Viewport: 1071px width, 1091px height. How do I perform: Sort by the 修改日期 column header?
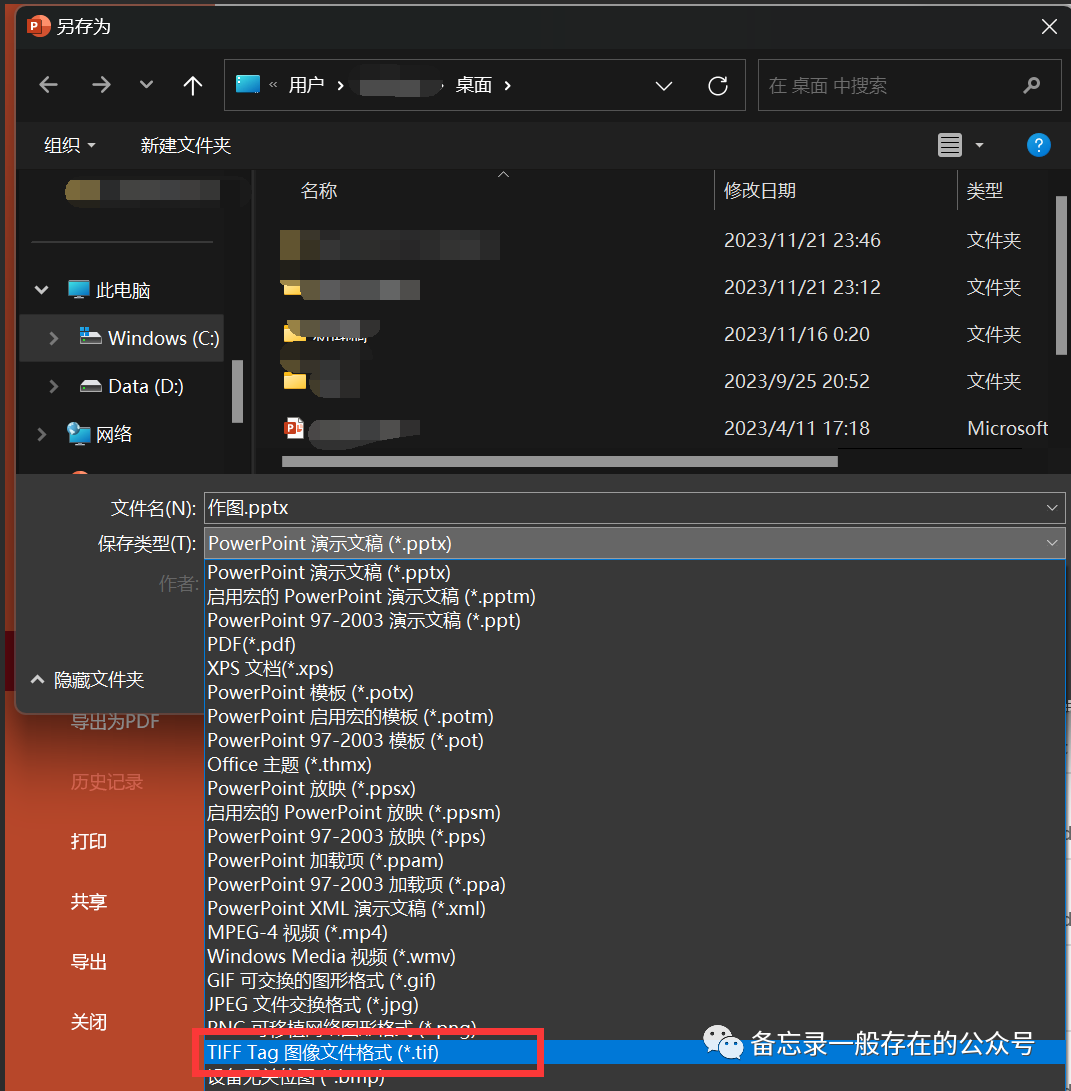tap(759, 191)
